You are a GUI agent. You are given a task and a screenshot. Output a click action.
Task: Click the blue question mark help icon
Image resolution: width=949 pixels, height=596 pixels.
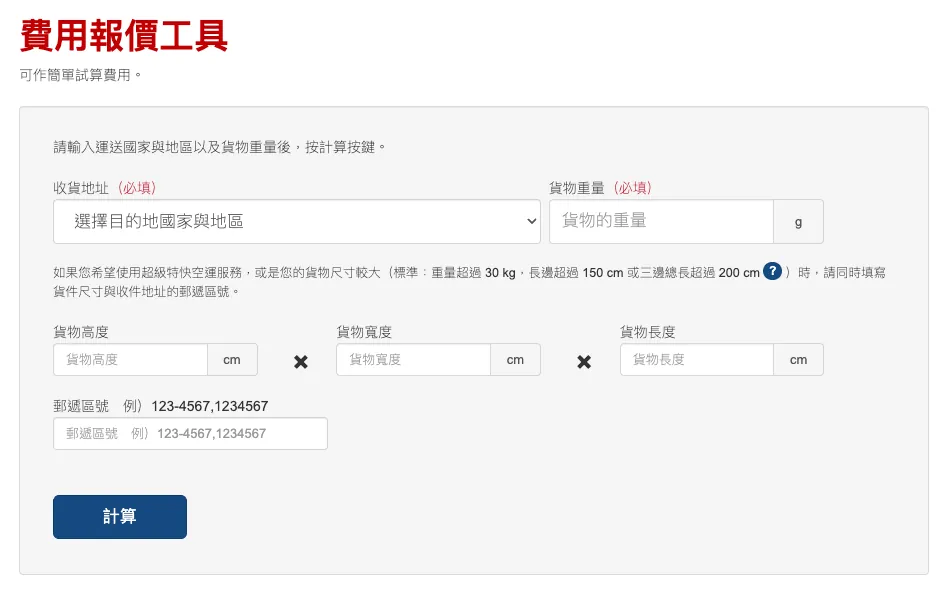click(772, 272)
